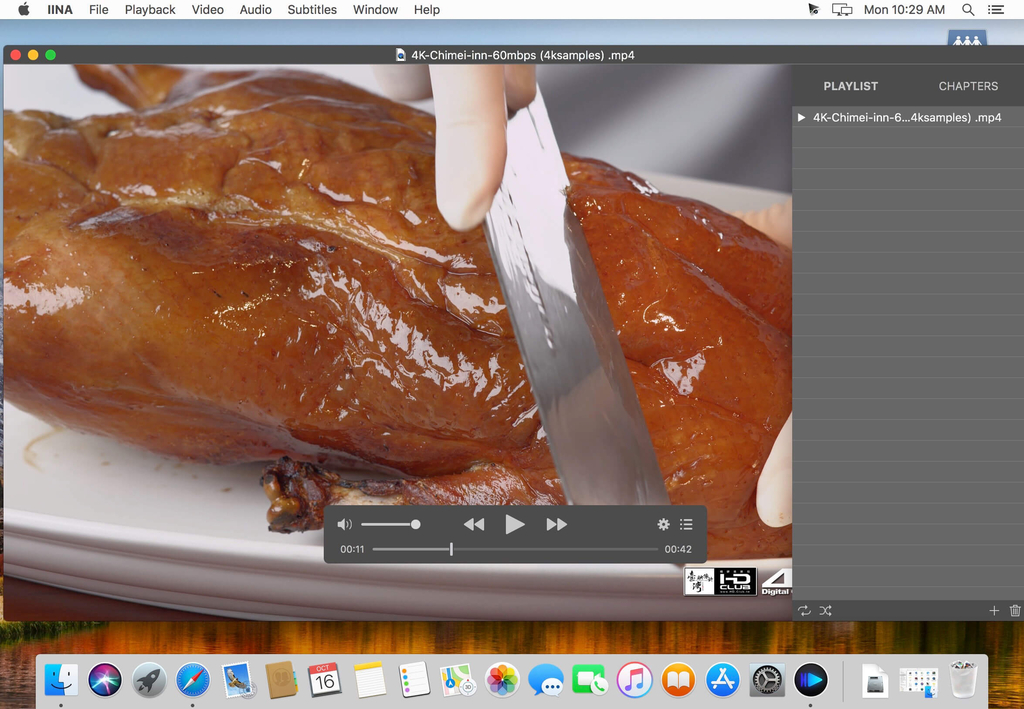Screen dimensions: 1024x709
Task: Switch to the CHAPTERS tab
Action: point(967,86)
